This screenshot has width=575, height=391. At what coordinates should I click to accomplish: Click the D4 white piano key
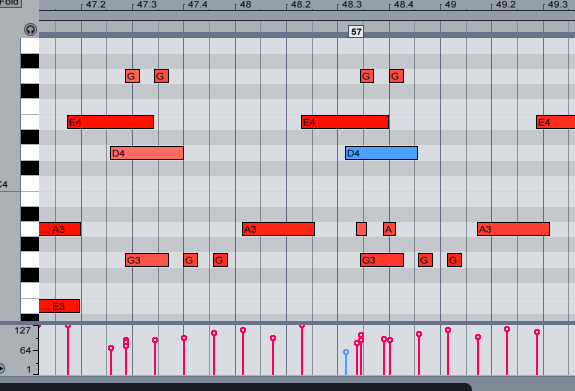tap(30, 153)
